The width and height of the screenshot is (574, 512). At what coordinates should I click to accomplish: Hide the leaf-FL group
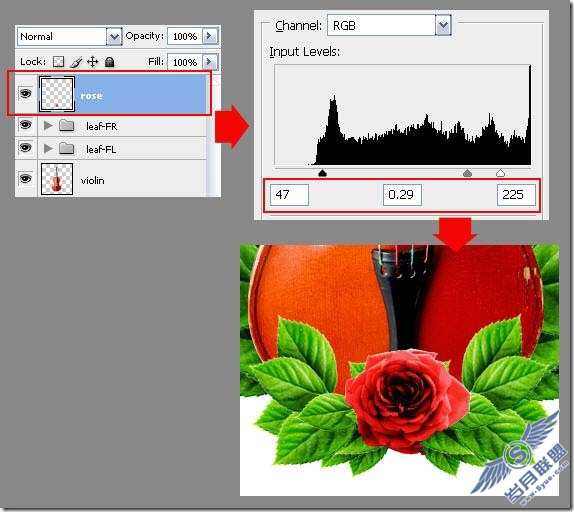pyautogui.click(x=25, y=147)
